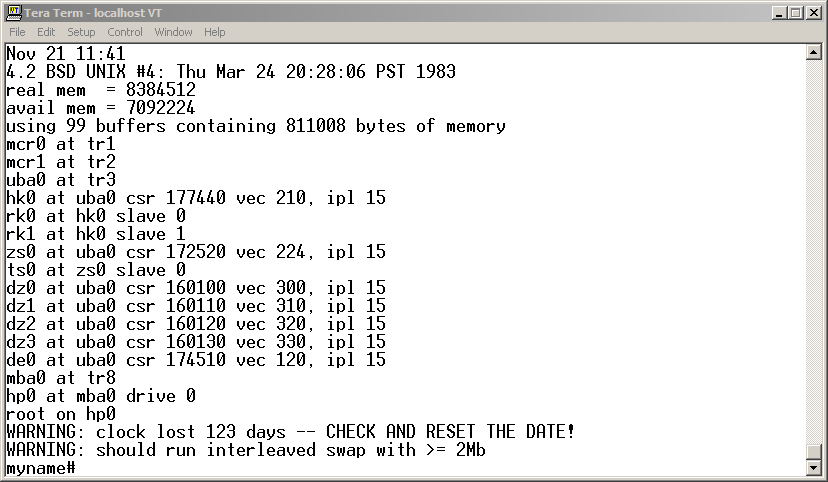Click the 'dz3 at uba0 csr 160130' line
This screenshot has width=828, height=482.
[196, 342]
